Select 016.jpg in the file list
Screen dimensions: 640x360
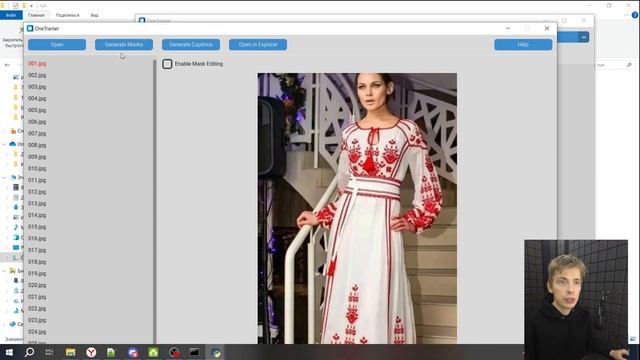(37, 238)
